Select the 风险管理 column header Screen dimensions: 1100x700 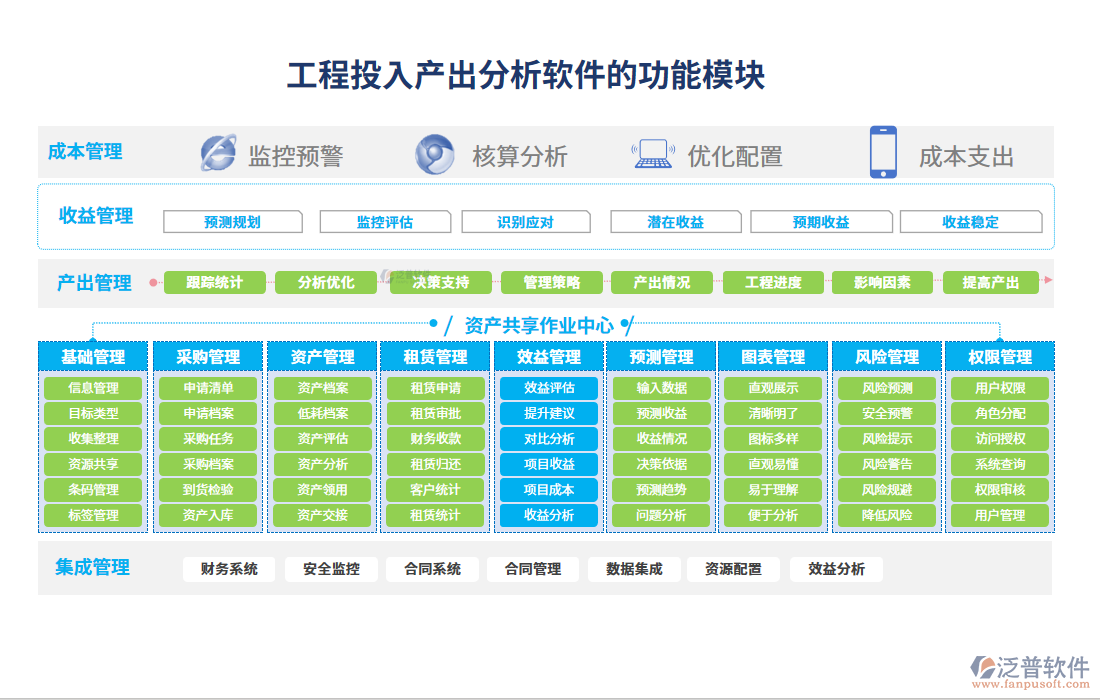point(886,355)
